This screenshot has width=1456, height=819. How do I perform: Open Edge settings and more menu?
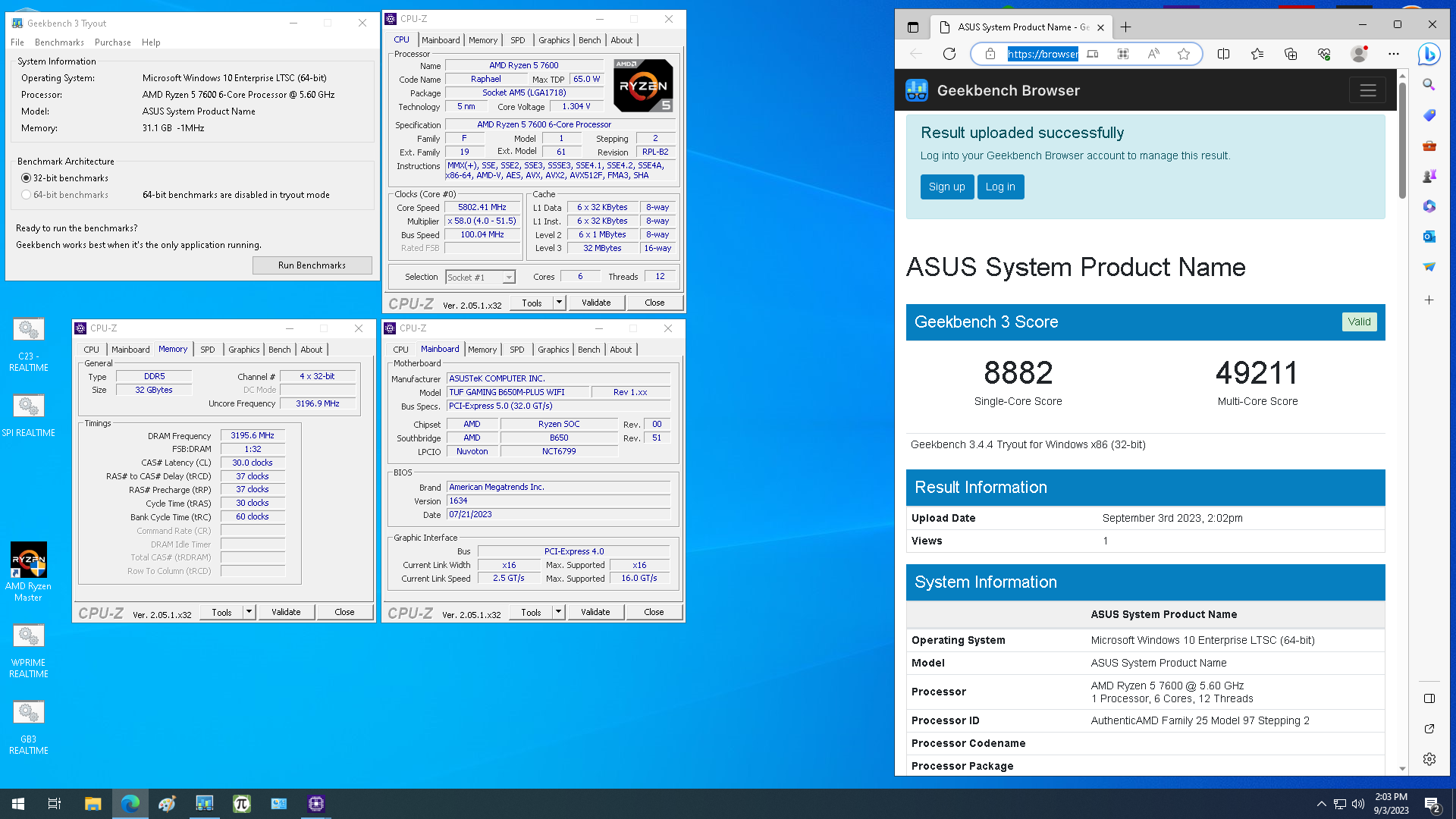point(1394,54)
